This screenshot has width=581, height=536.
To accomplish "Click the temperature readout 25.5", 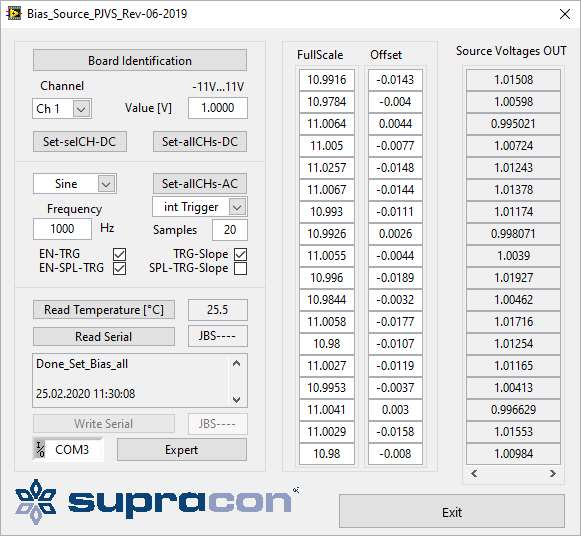I will point(218,310).
